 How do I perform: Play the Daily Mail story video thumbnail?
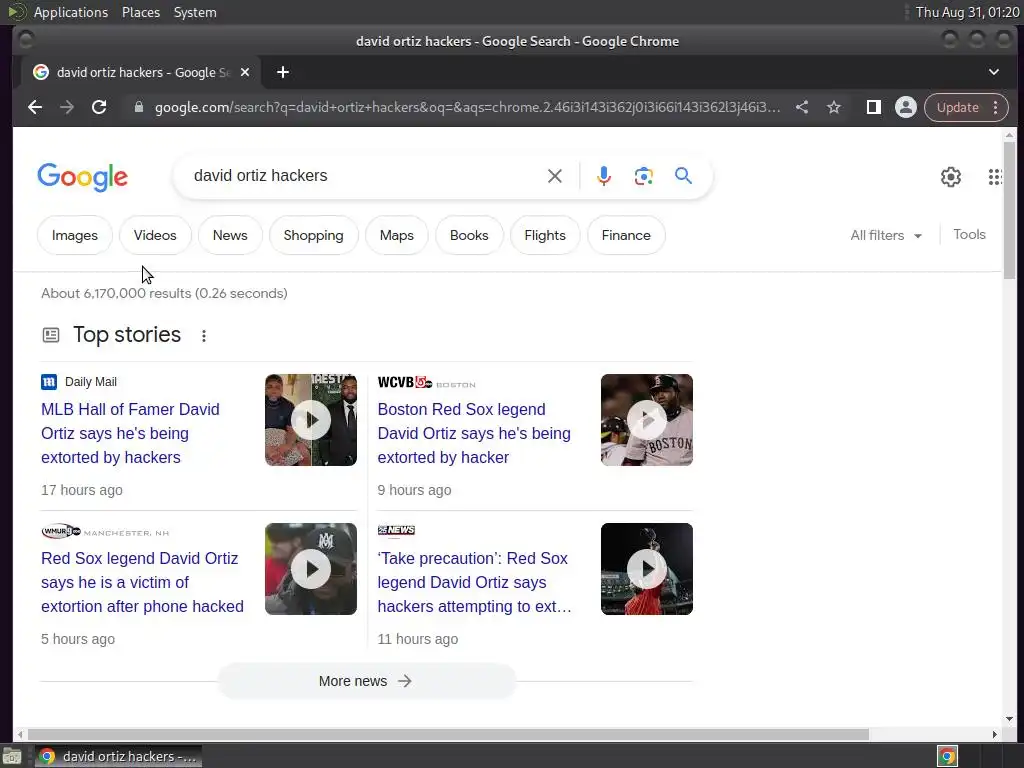click(311, 420)
